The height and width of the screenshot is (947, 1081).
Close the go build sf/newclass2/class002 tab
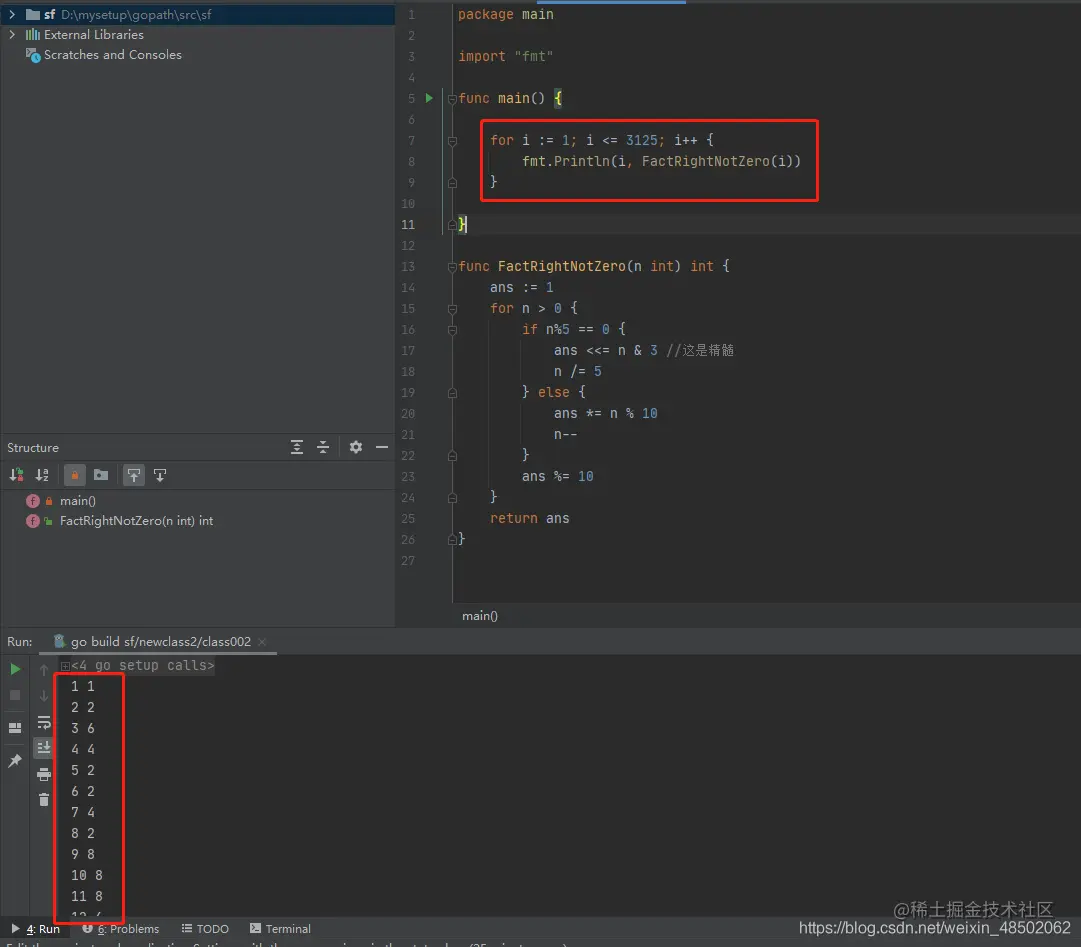pyautogui.click(x=262, y=642)
